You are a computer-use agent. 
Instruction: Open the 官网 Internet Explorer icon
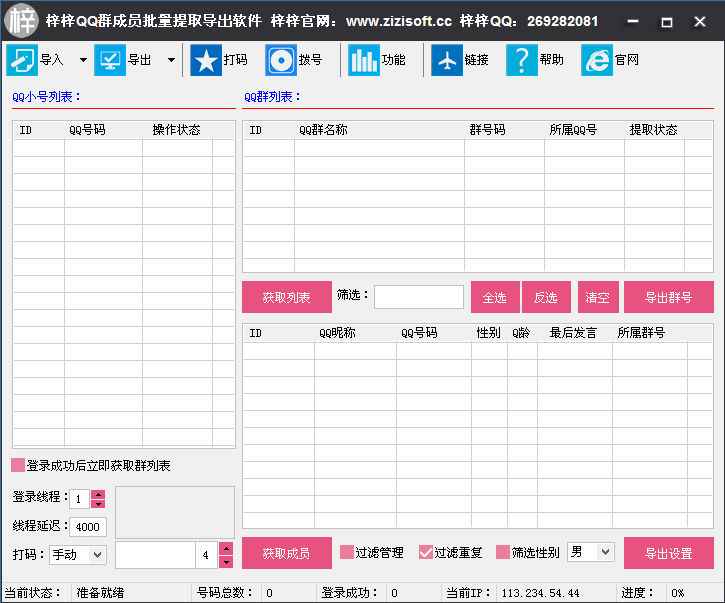[597, 60]
